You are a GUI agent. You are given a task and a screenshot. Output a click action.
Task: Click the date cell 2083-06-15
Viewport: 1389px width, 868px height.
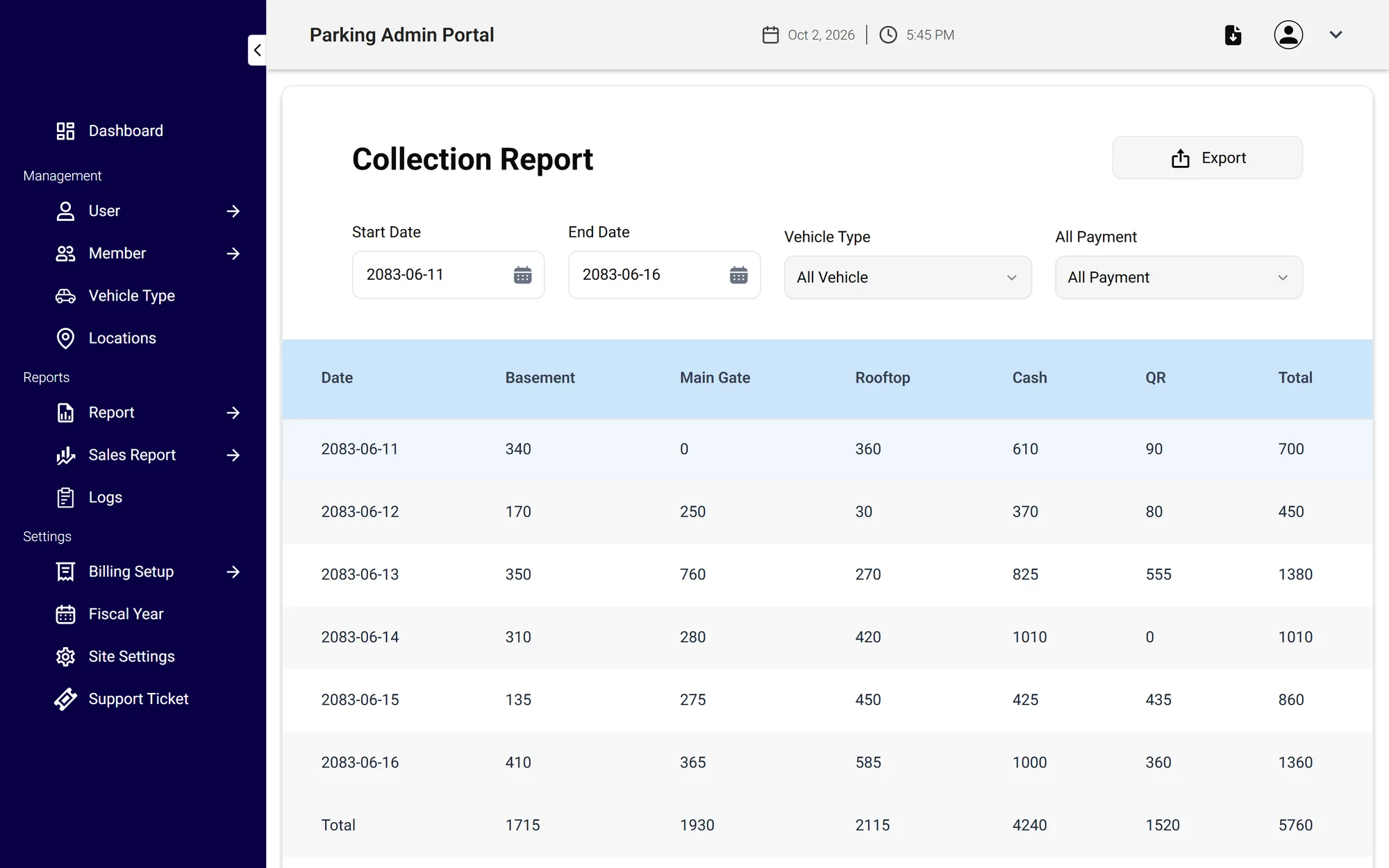coord(360,700)
